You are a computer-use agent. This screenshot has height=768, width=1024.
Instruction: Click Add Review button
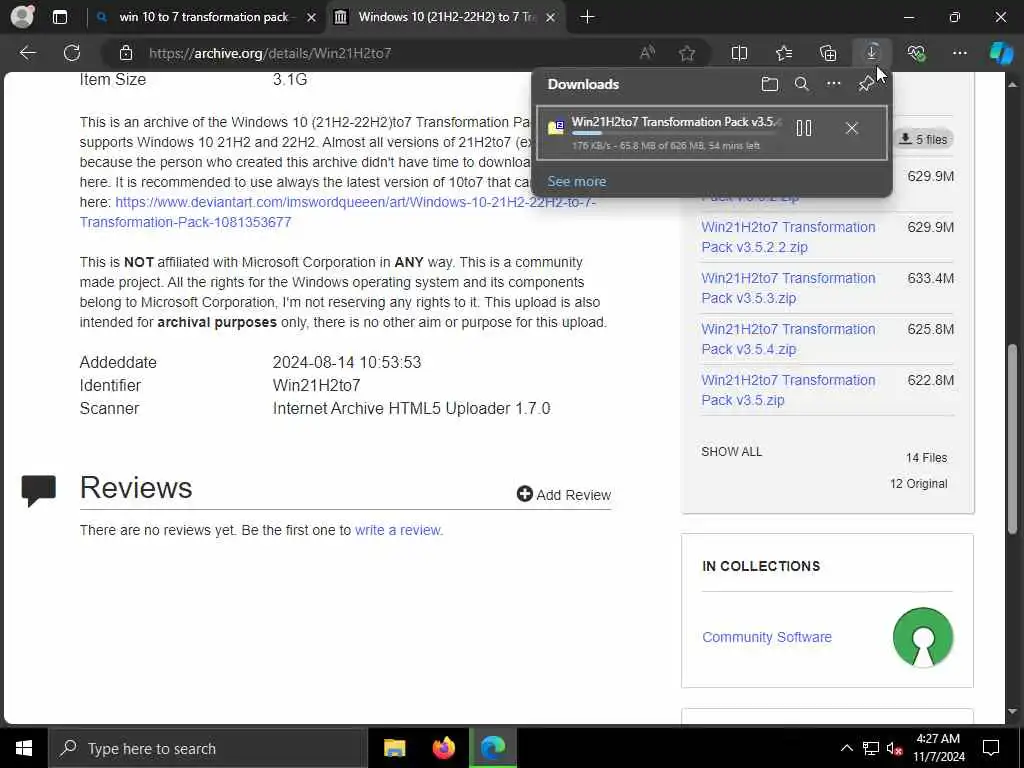coord(564,494)
